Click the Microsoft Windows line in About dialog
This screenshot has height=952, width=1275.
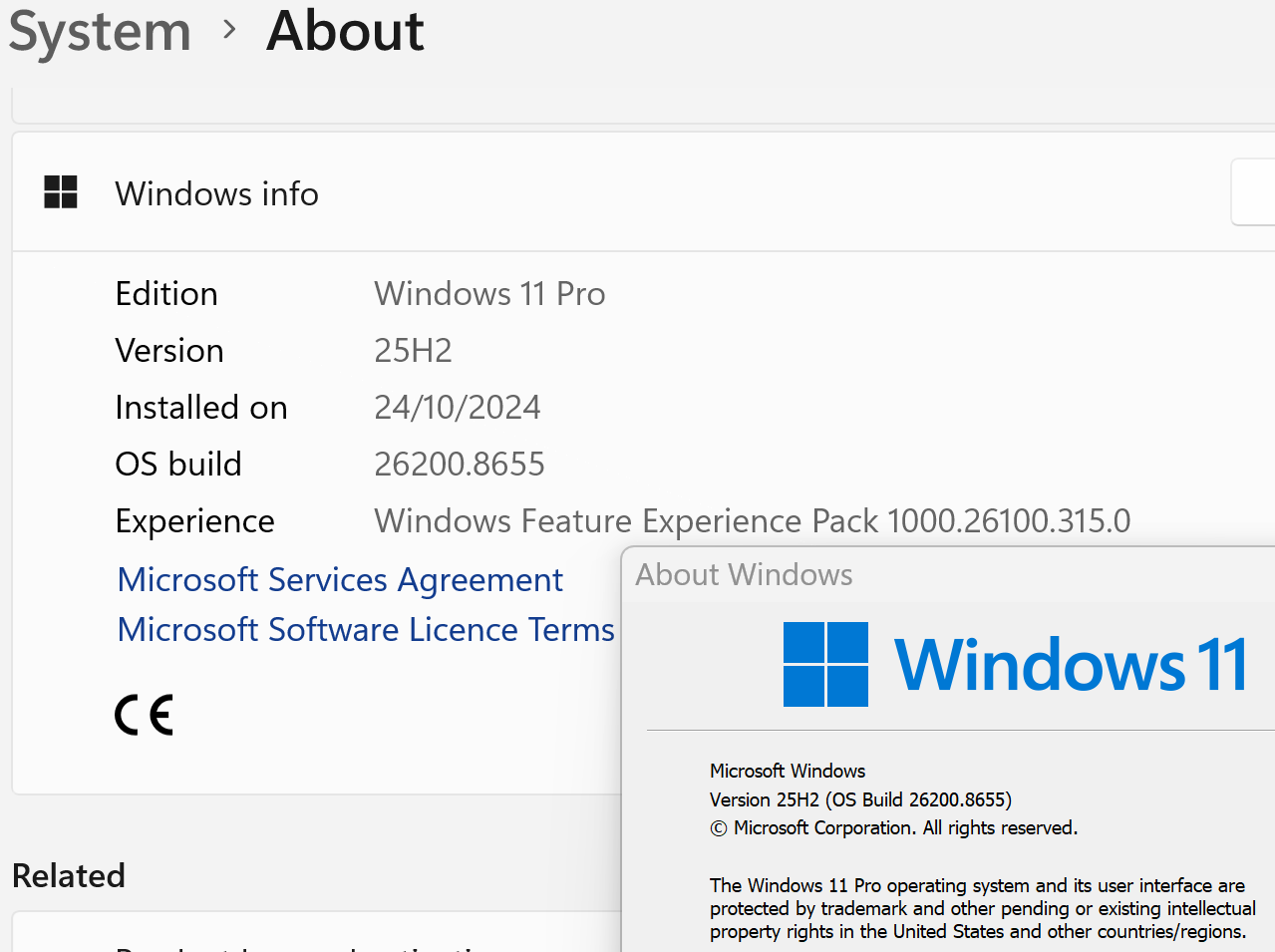(x=788, y=771)
